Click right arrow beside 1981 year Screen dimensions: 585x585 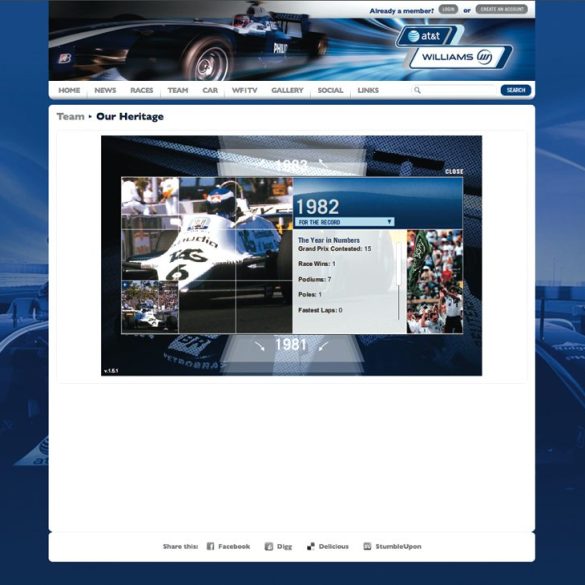coord(324,345)
